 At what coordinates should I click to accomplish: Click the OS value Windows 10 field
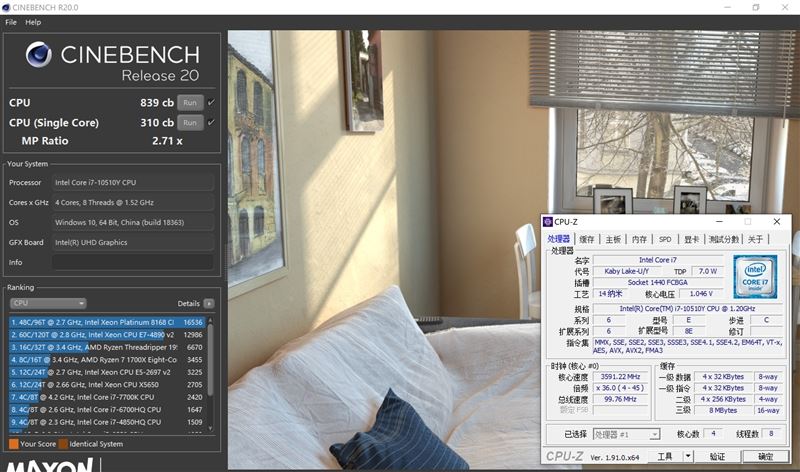click(133, 222)
